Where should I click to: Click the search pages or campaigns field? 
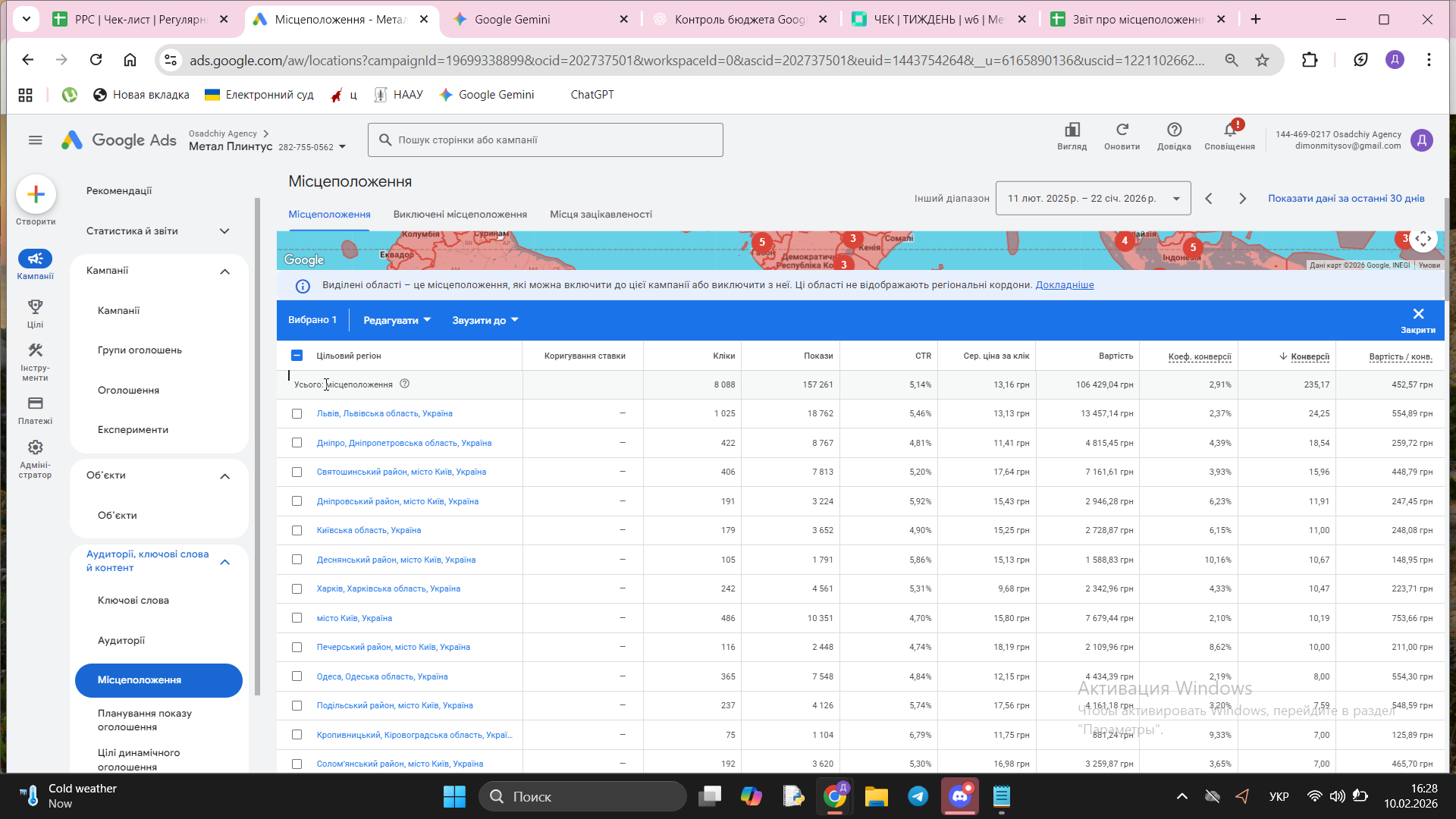(545, 140)
